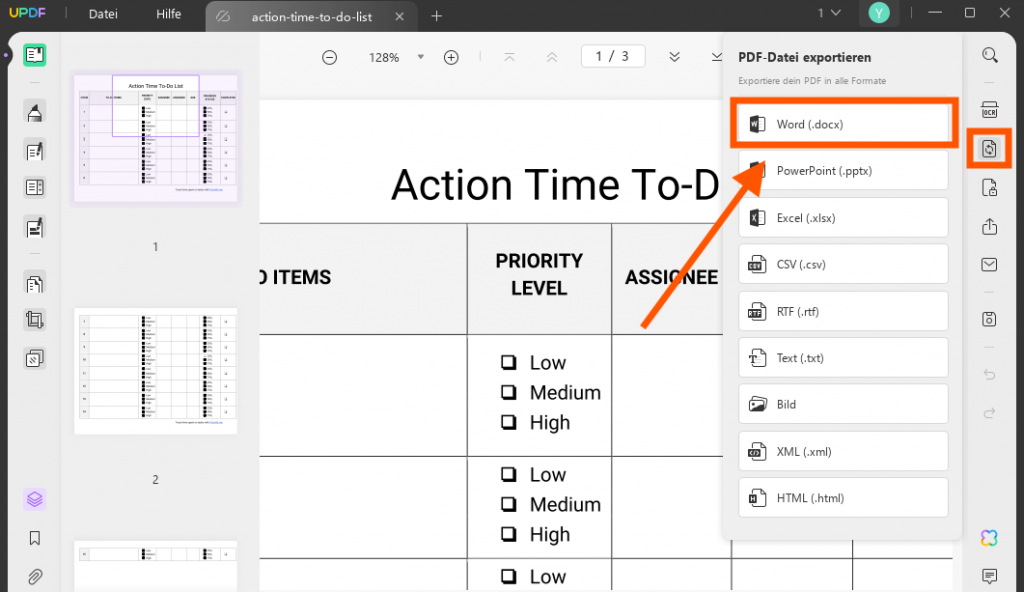The width and height of the screenshot is (1024, 592).
Task: Open the Datei menu
Action: click(103, 14)
